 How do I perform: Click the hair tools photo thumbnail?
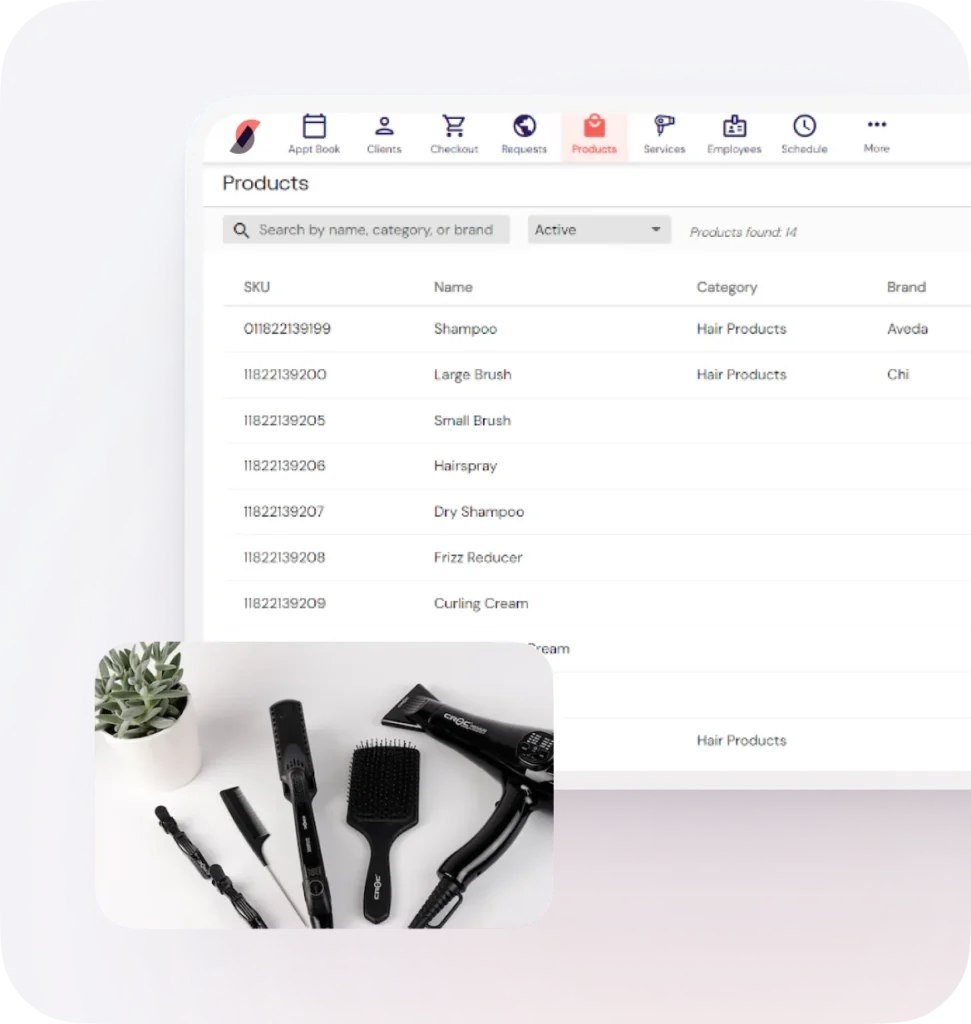(324, 785)
